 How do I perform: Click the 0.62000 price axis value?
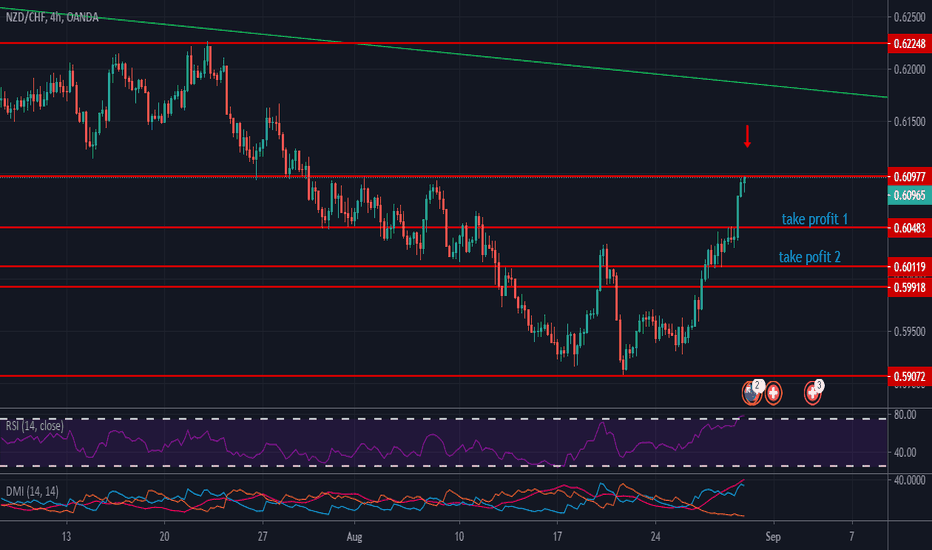pos(909,69)
